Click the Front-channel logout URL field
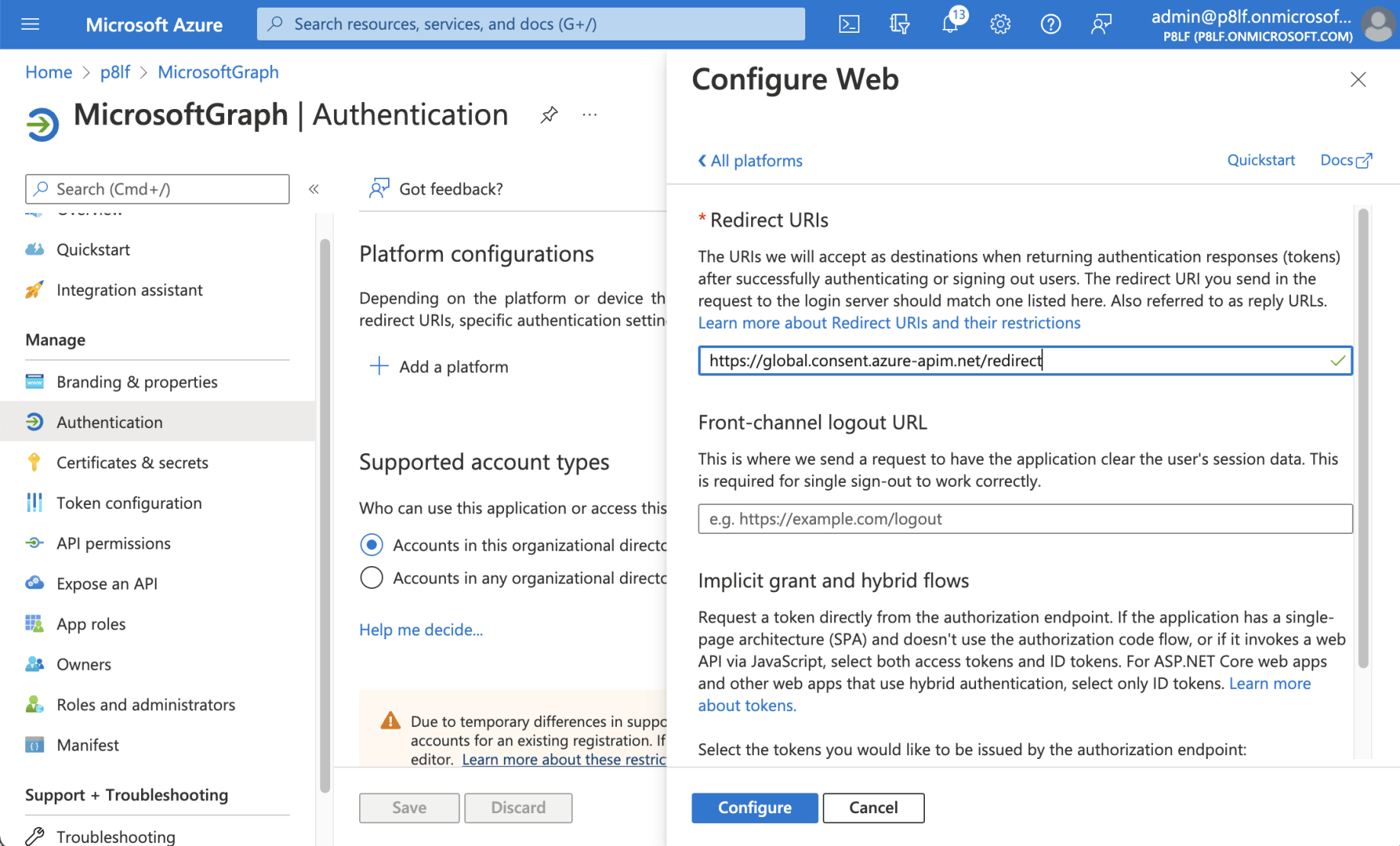Viewport: 1400px width, 846px height. tap(1025, 519)
